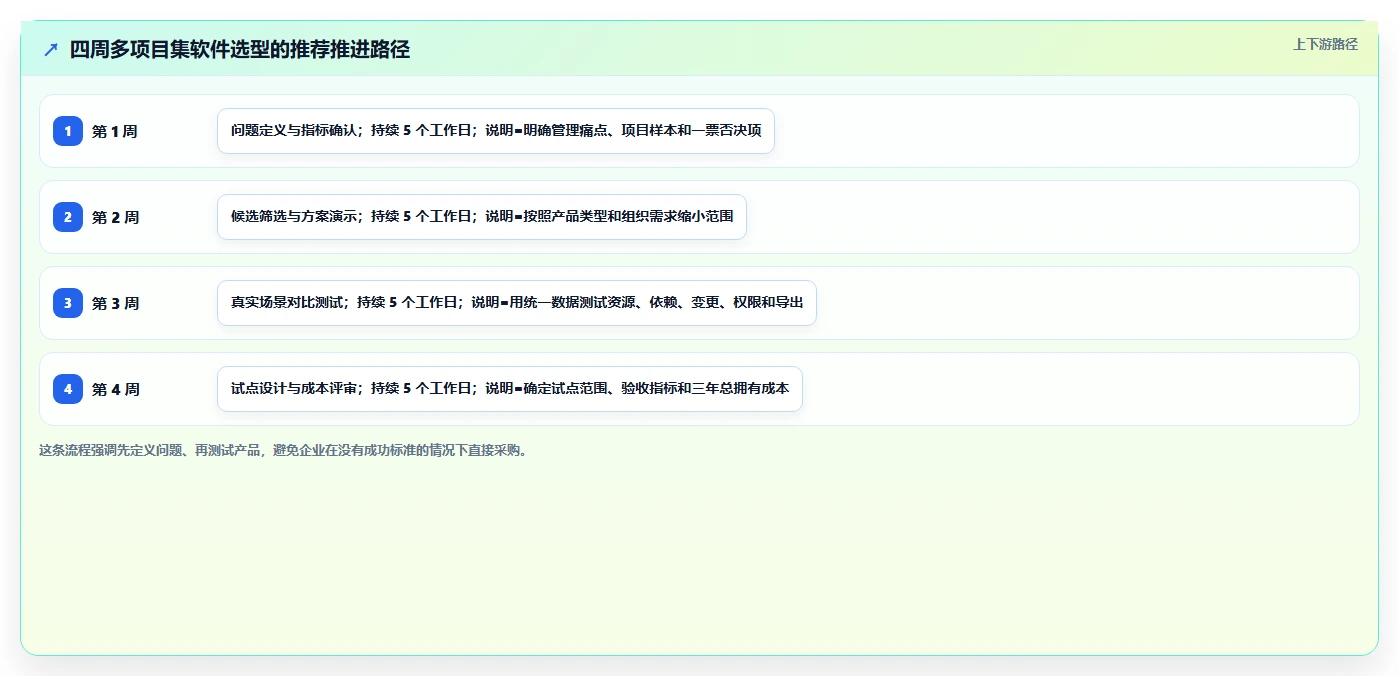Click the 第 4 周 label

115,389
